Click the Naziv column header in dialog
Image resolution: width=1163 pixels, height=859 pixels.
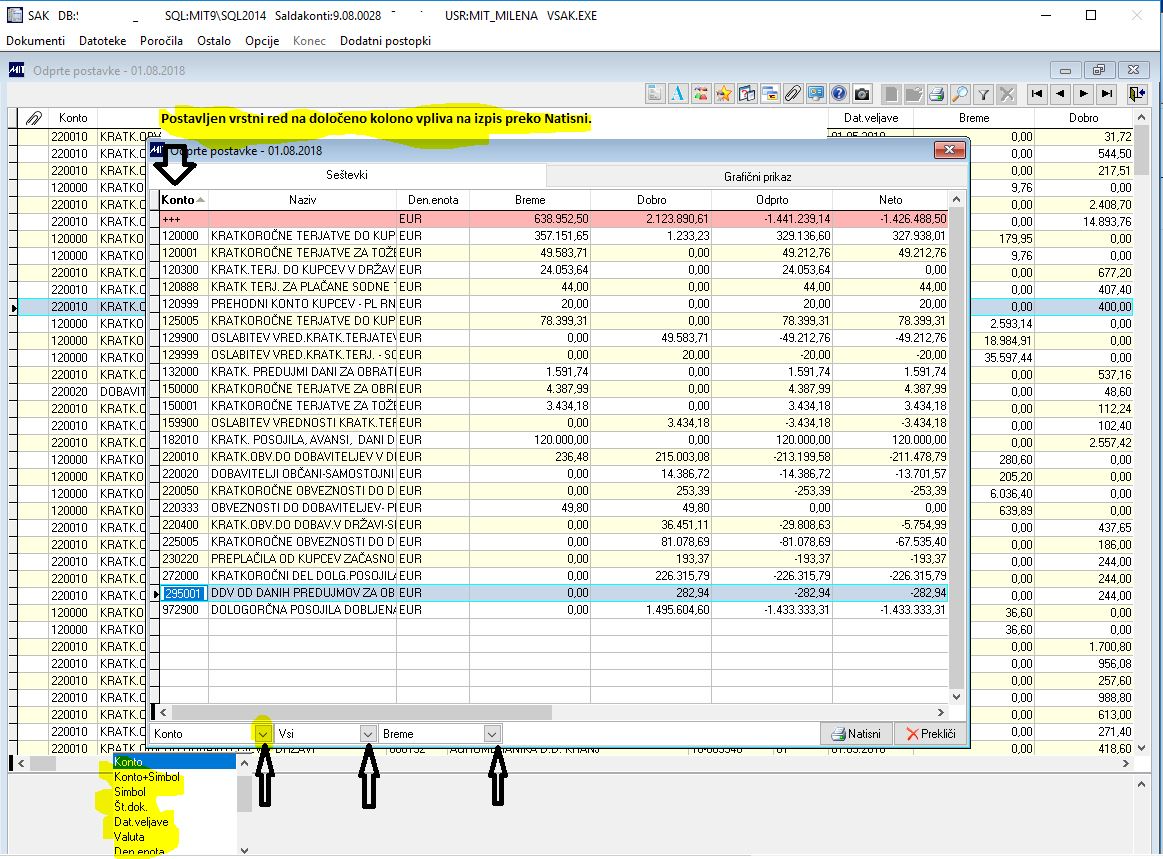point(303,200)
